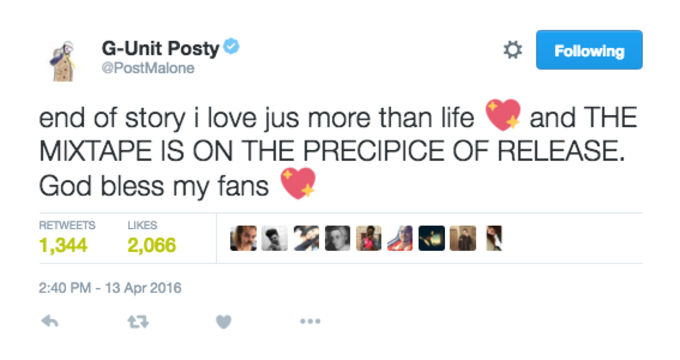The width and height of the screenshot is (680, 360).
Task: Open the gear settings dropdown
Action: [x=513, y=50]
